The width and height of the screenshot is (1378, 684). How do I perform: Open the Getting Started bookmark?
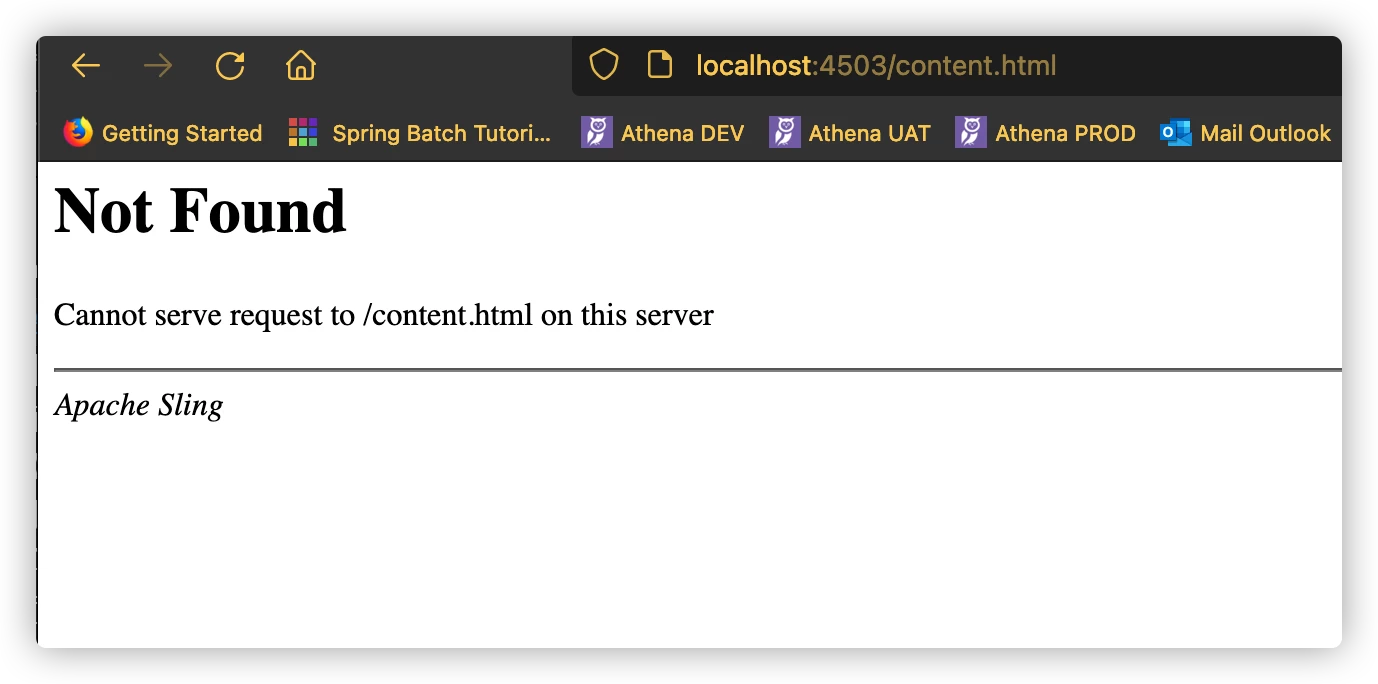pyautogui.click(x=163, y=133)
